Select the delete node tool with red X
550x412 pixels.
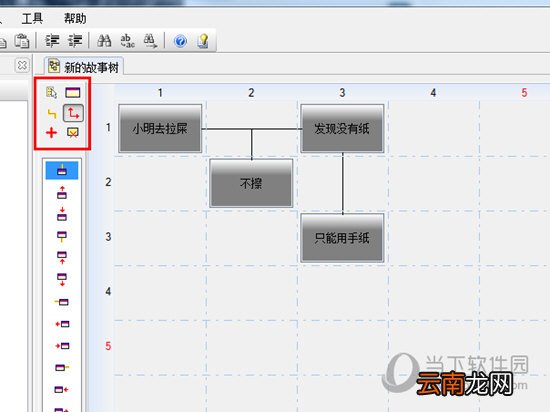(73, 133)
